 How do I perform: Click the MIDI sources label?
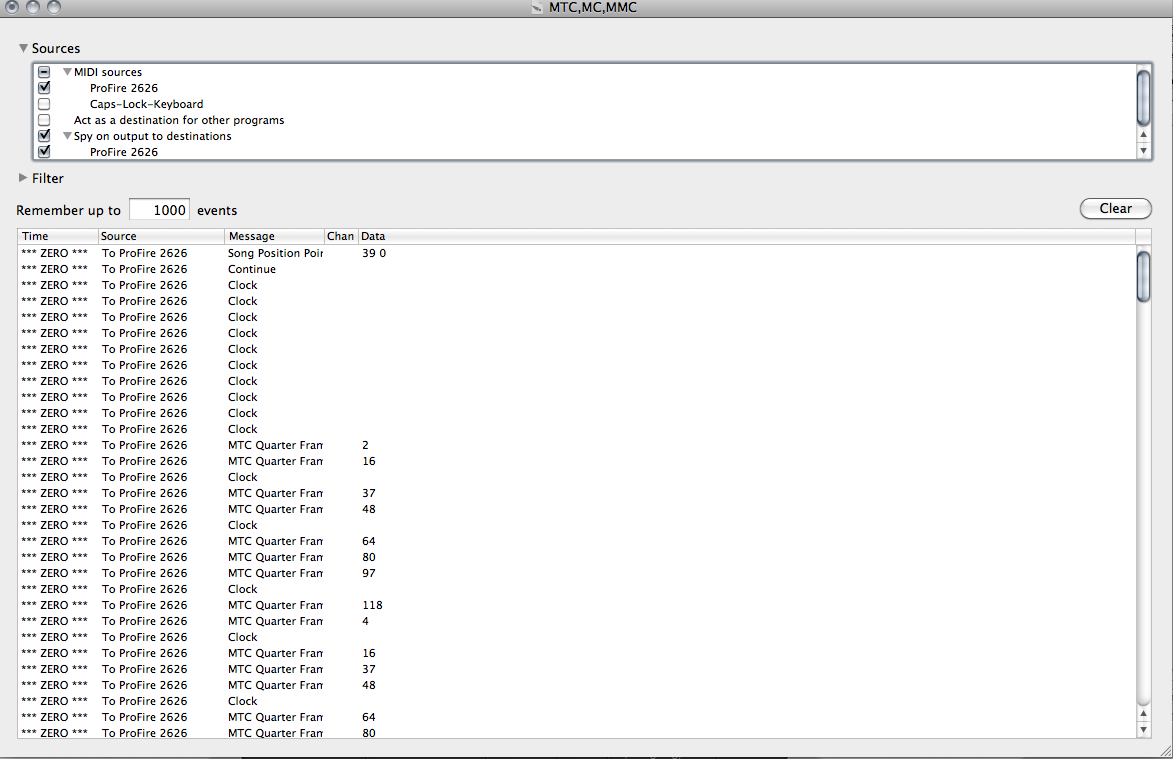(108, 72)
